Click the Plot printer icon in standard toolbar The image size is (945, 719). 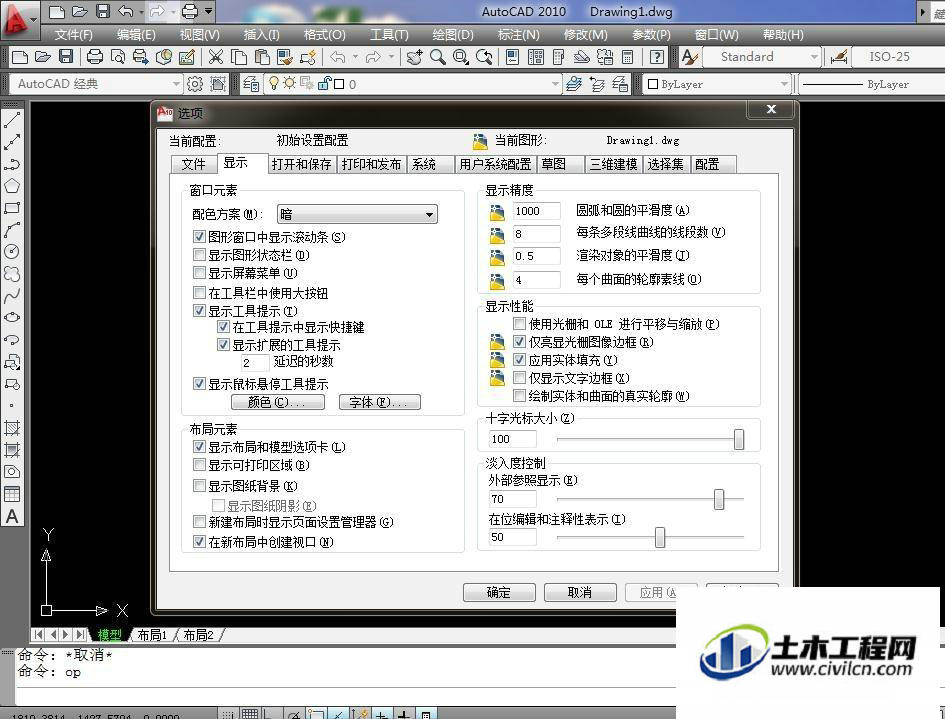coord(95,57)
